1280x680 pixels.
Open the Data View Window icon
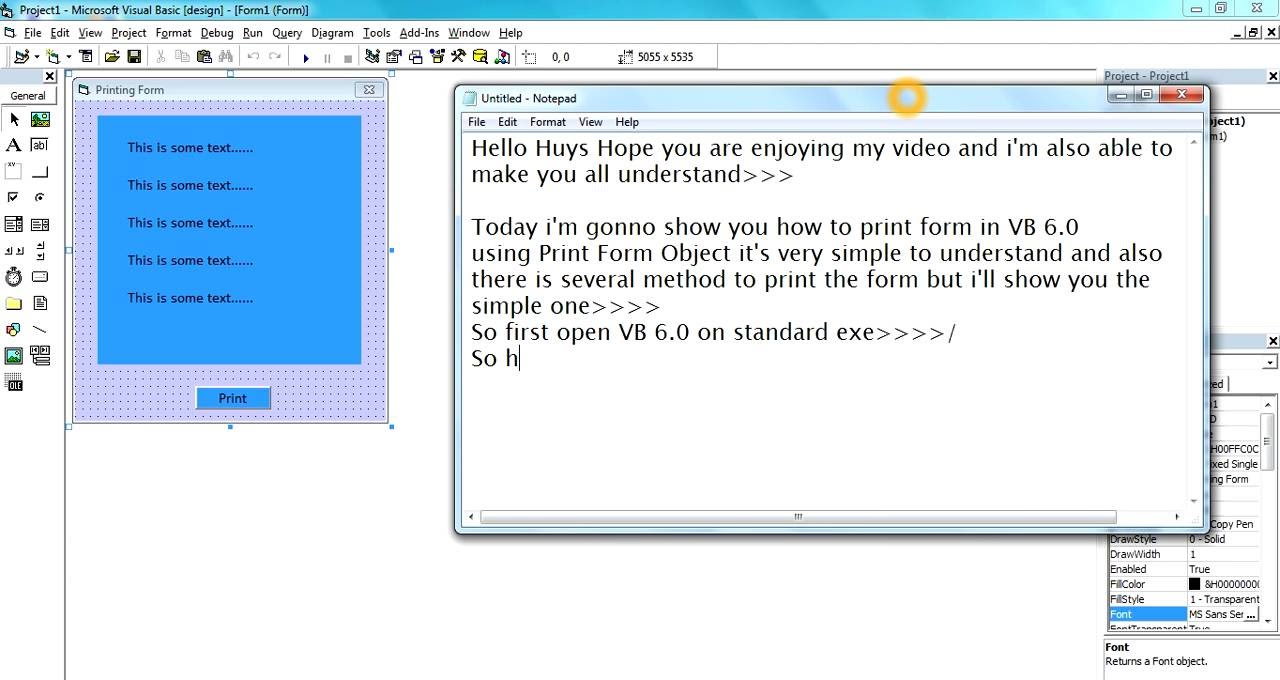coord(481,57)
